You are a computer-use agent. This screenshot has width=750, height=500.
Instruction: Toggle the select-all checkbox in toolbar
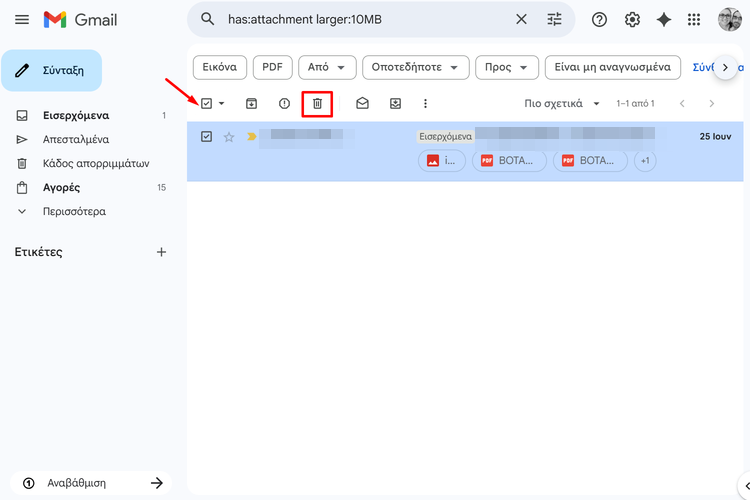207,103
